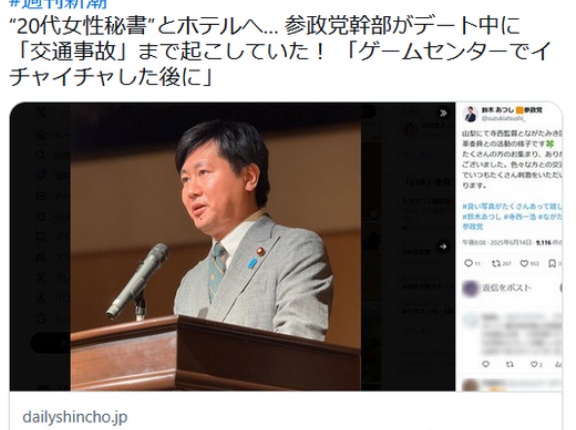Open 鈴木あつし profile avatar
Viewport: 576px width, 430px height.
(x=470, y=114)
